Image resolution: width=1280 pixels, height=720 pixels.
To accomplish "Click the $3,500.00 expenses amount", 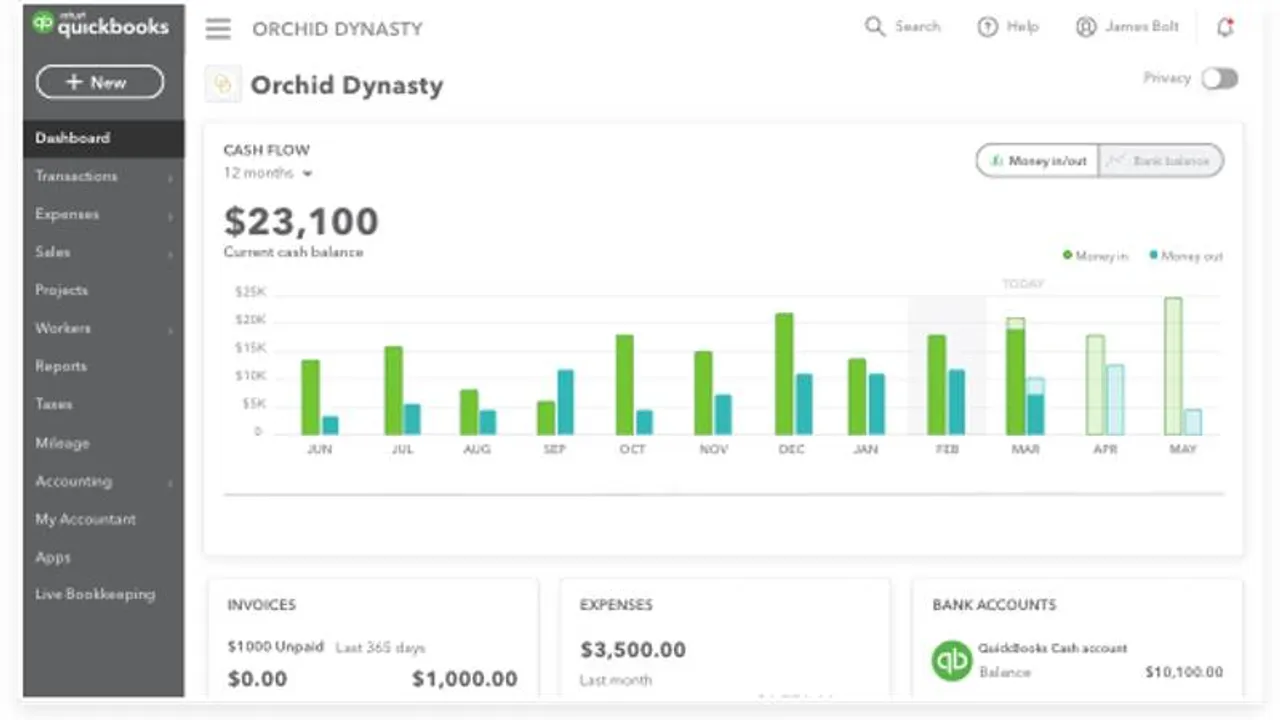I will point(633,650).
